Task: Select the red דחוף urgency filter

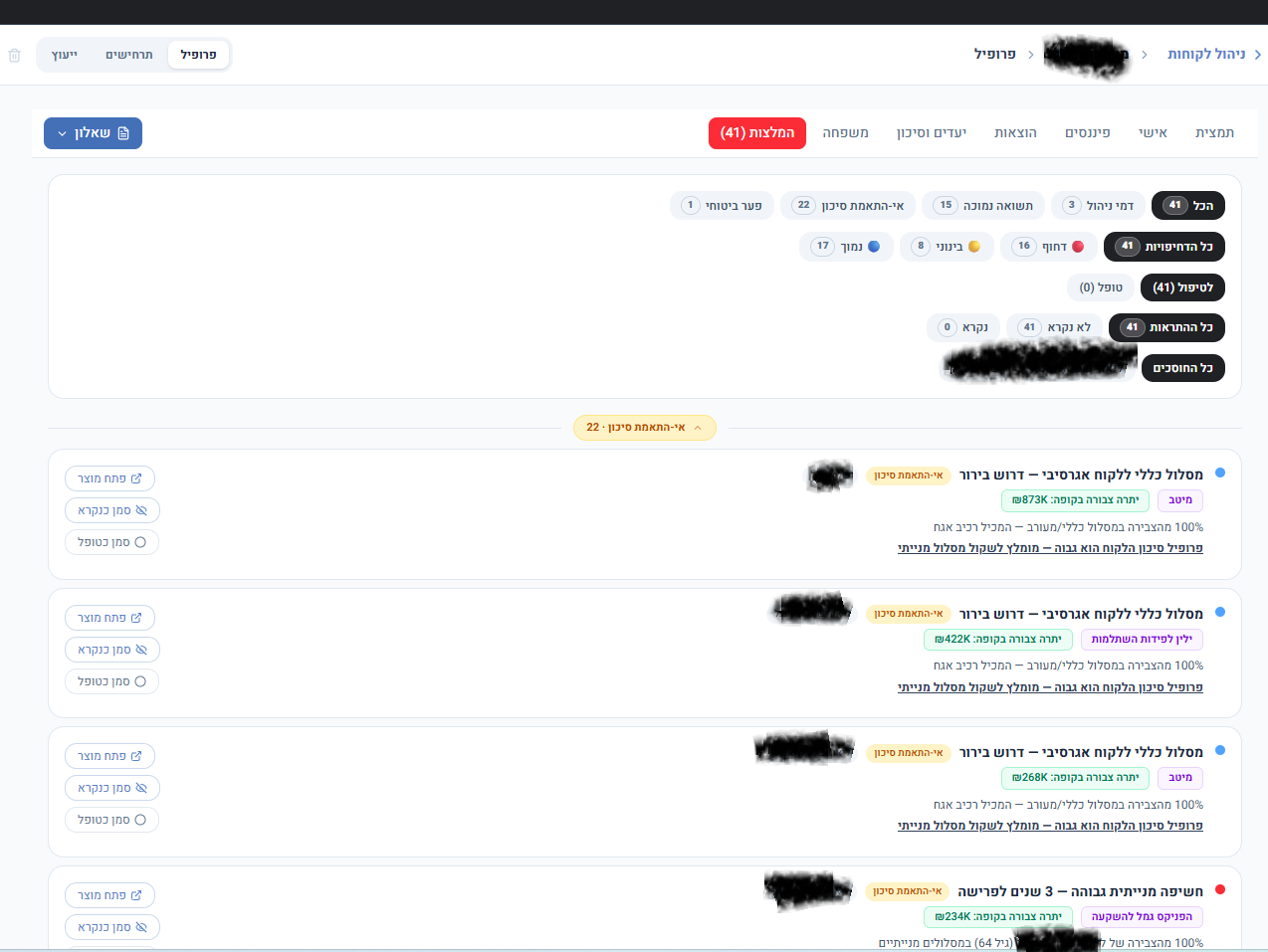Action: click(x=1049, y=247)
